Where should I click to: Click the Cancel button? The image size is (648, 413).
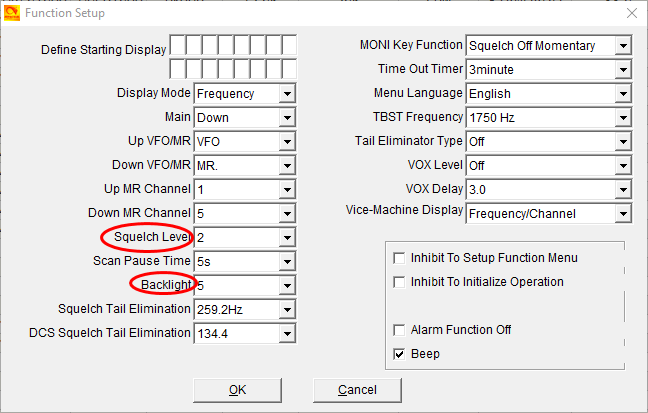[x=357, y=390]
